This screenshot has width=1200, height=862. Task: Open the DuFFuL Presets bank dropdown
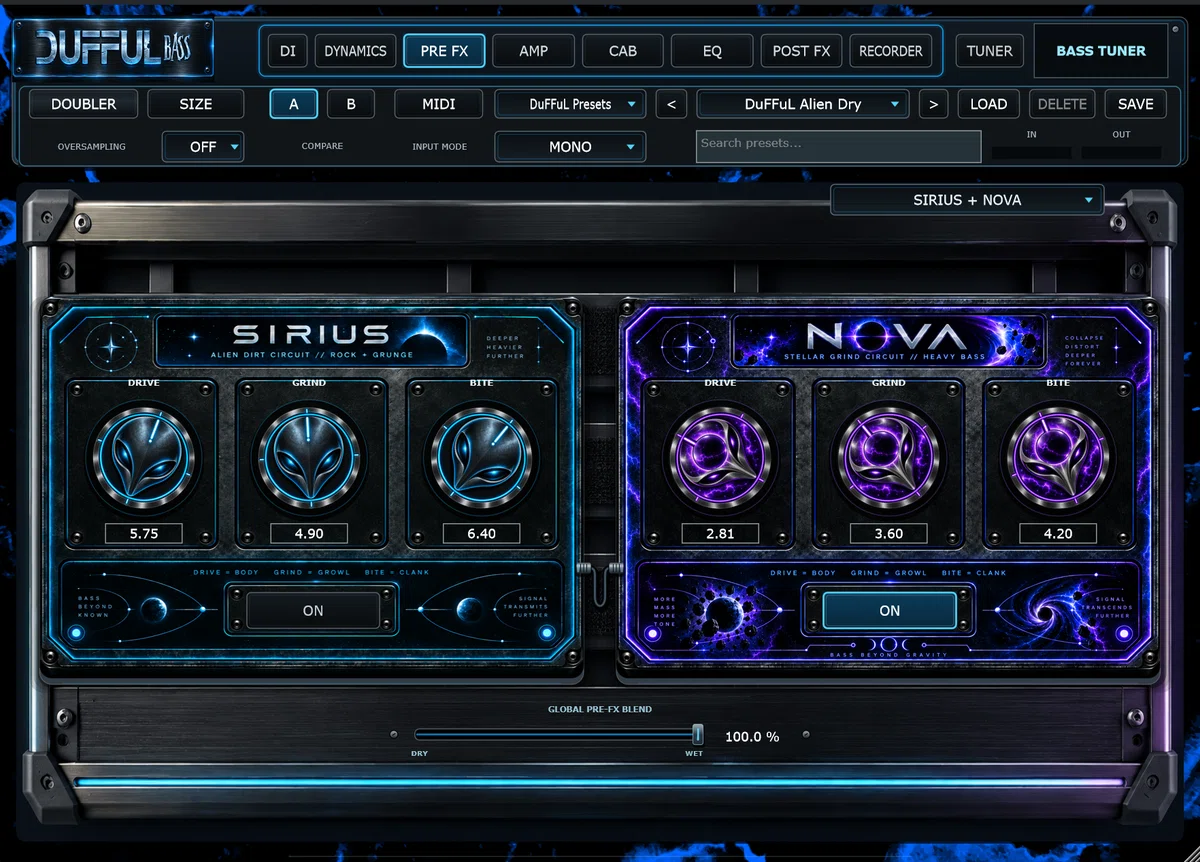pos(570,104)
